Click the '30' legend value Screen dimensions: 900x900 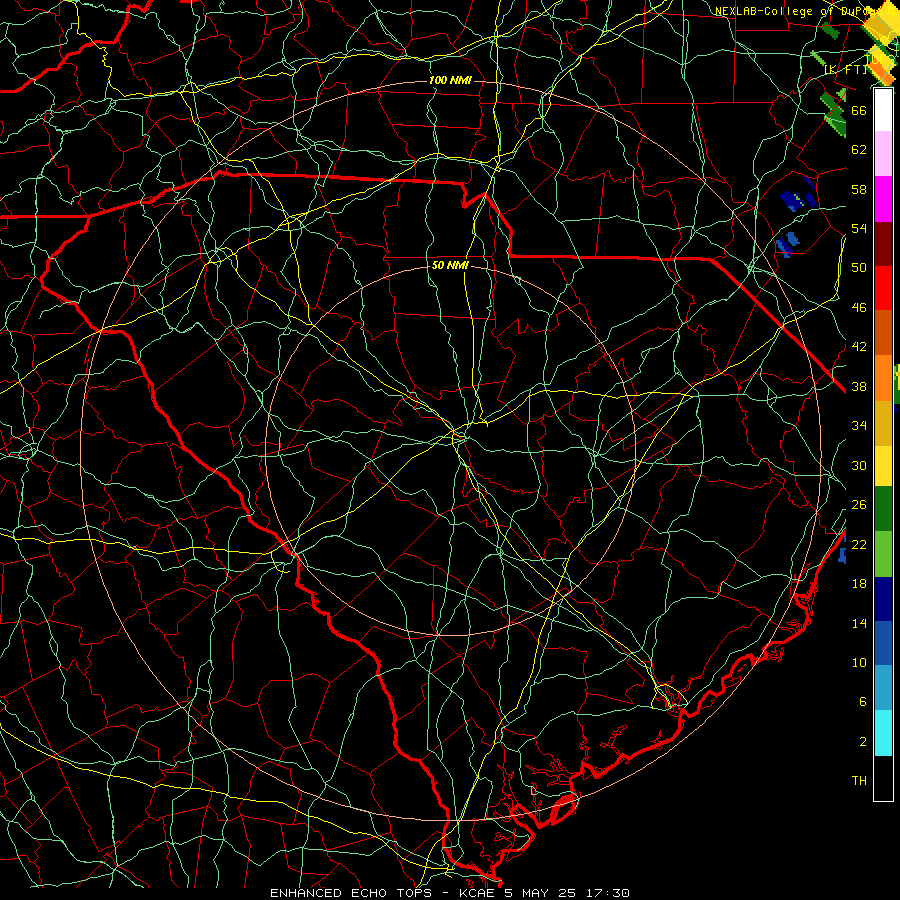(x=859, y=465)
